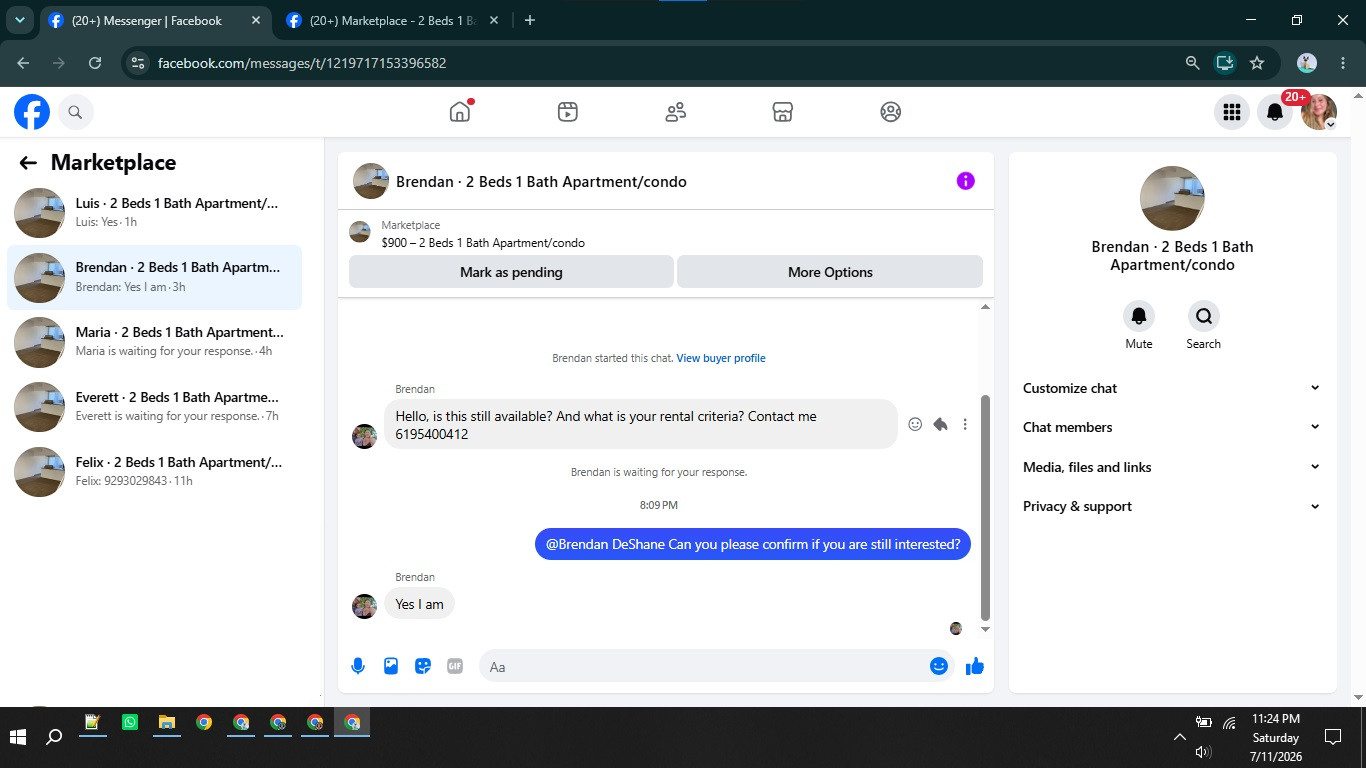Switch to the Messenger | Facebook tab
The height and width of the screenshot is (768, 1366).
[x=155, y=20]
